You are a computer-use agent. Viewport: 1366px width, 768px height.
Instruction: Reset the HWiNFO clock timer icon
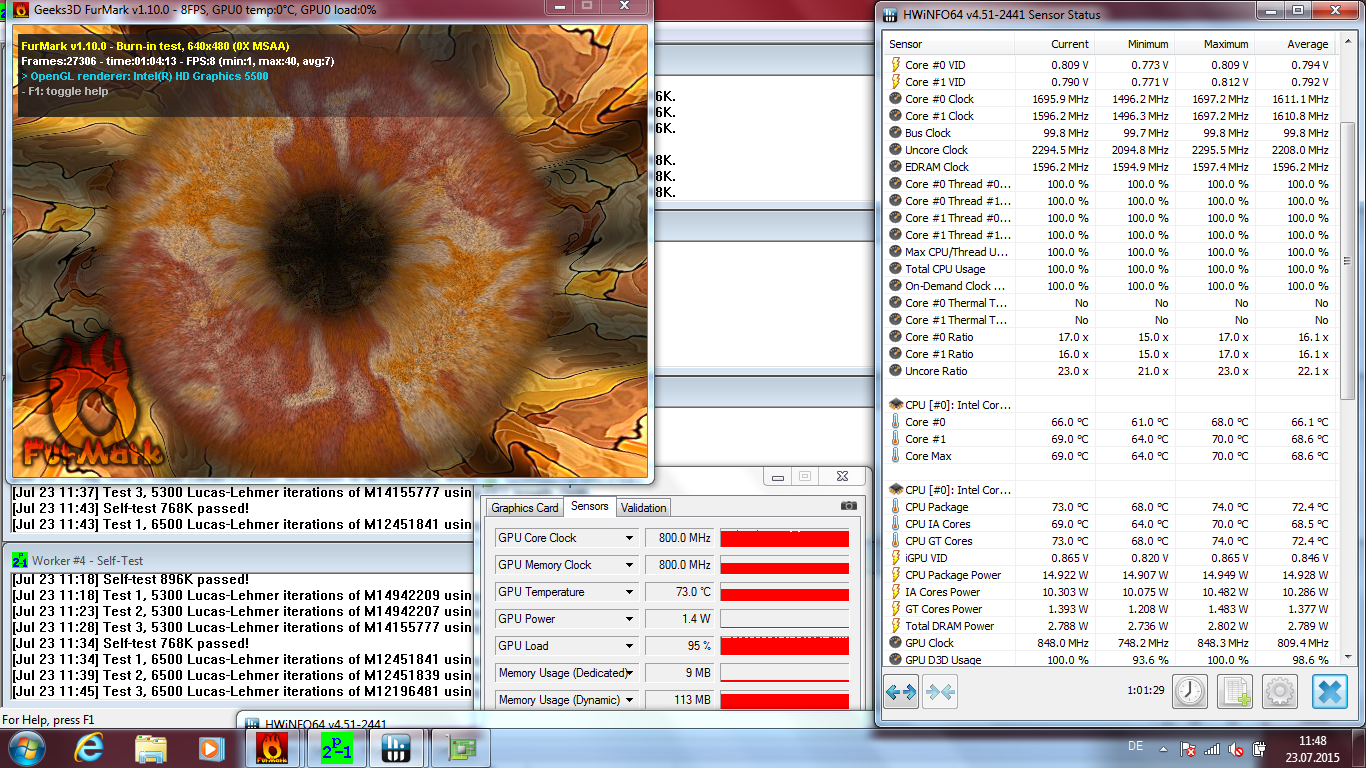(x=1190, y=691)
